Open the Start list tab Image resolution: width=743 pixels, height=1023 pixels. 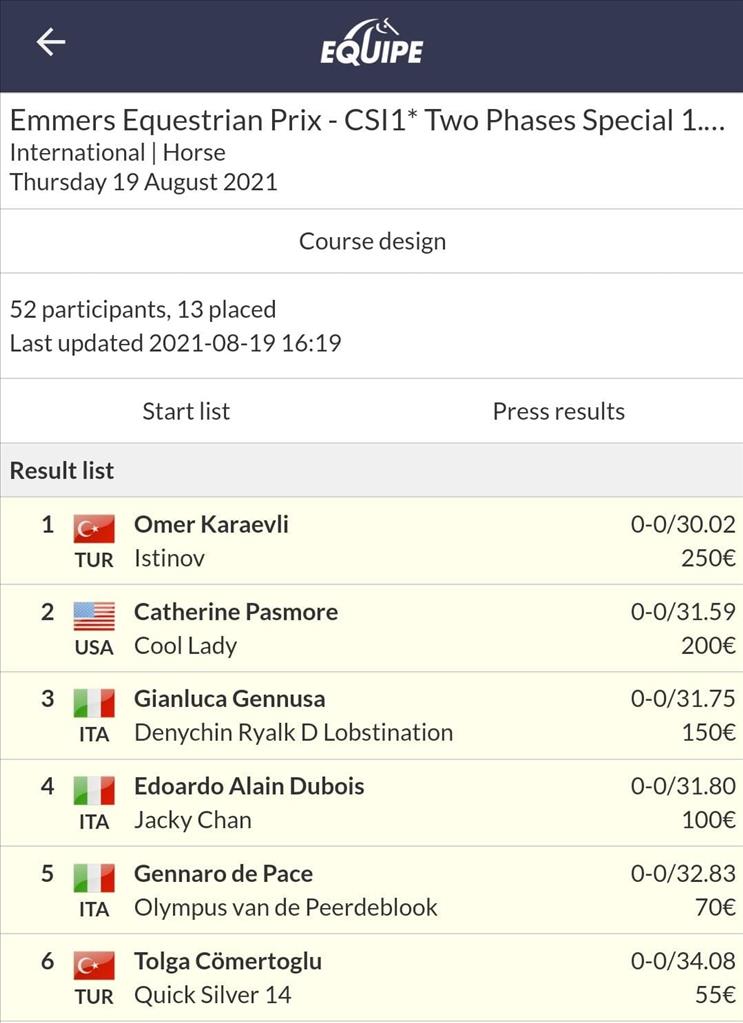click(186, 411)
